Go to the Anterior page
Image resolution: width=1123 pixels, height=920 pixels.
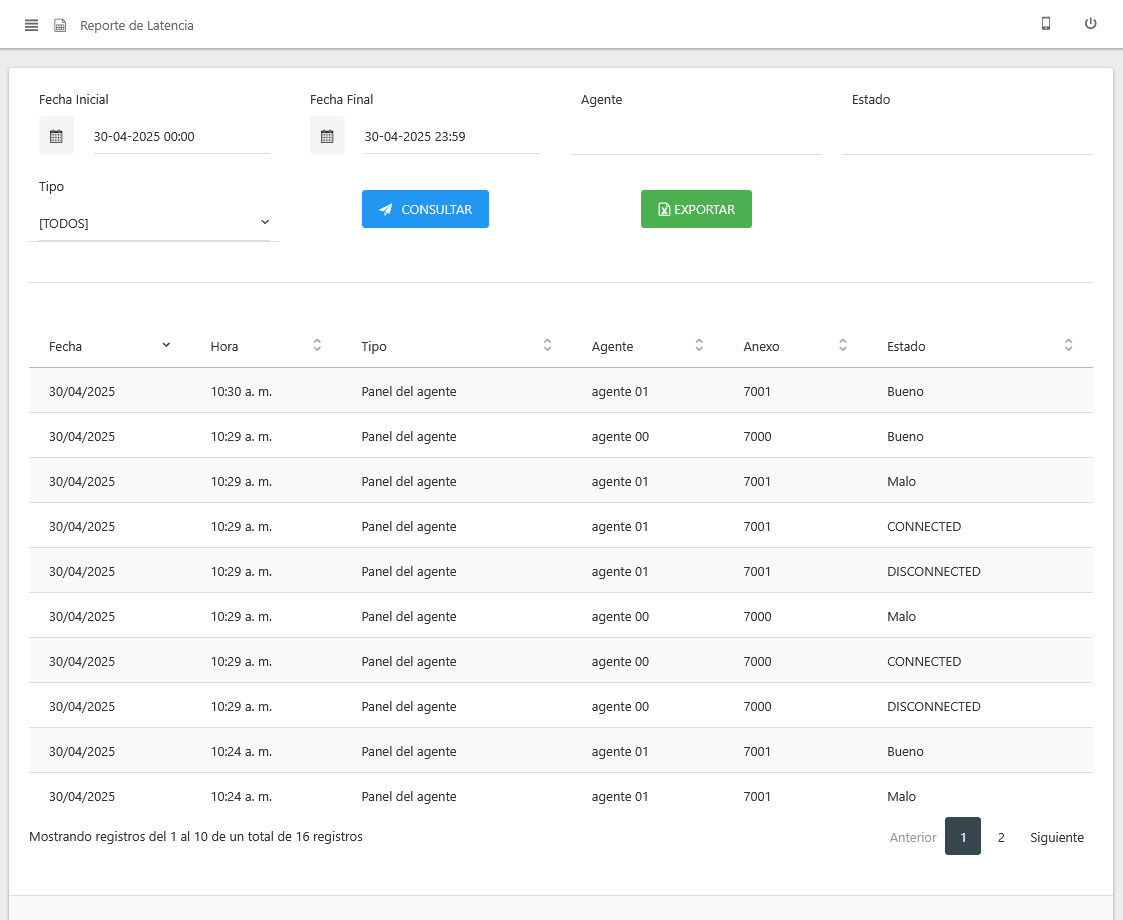coord(912,837)
